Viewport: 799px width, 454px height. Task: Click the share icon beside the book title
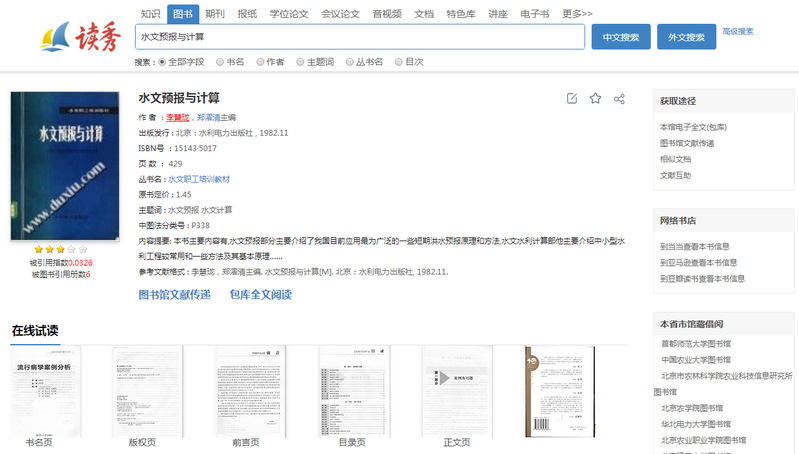[x=620, y=98]
